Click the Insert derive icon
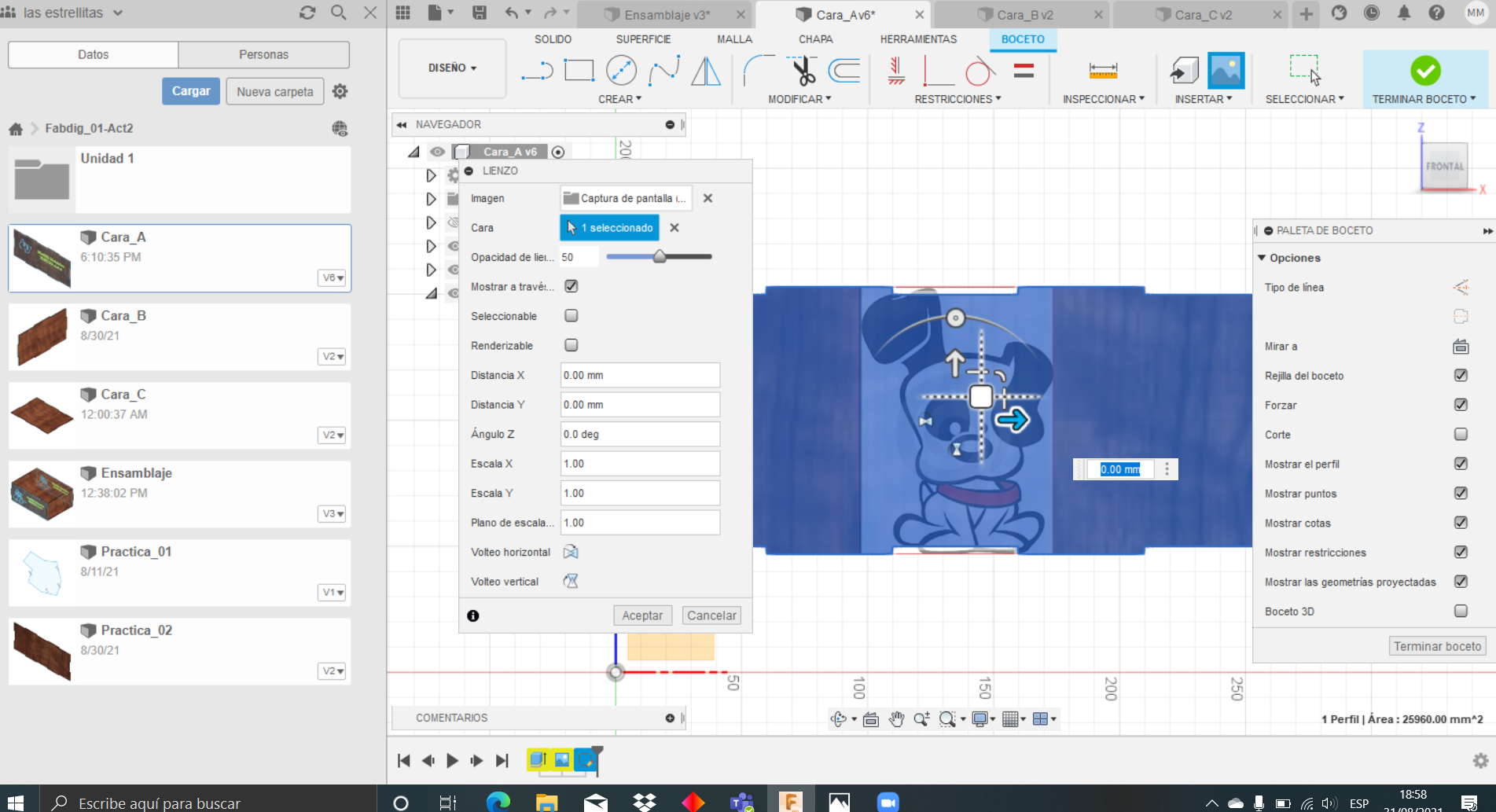The image size is (1496, 812). 1184,71
